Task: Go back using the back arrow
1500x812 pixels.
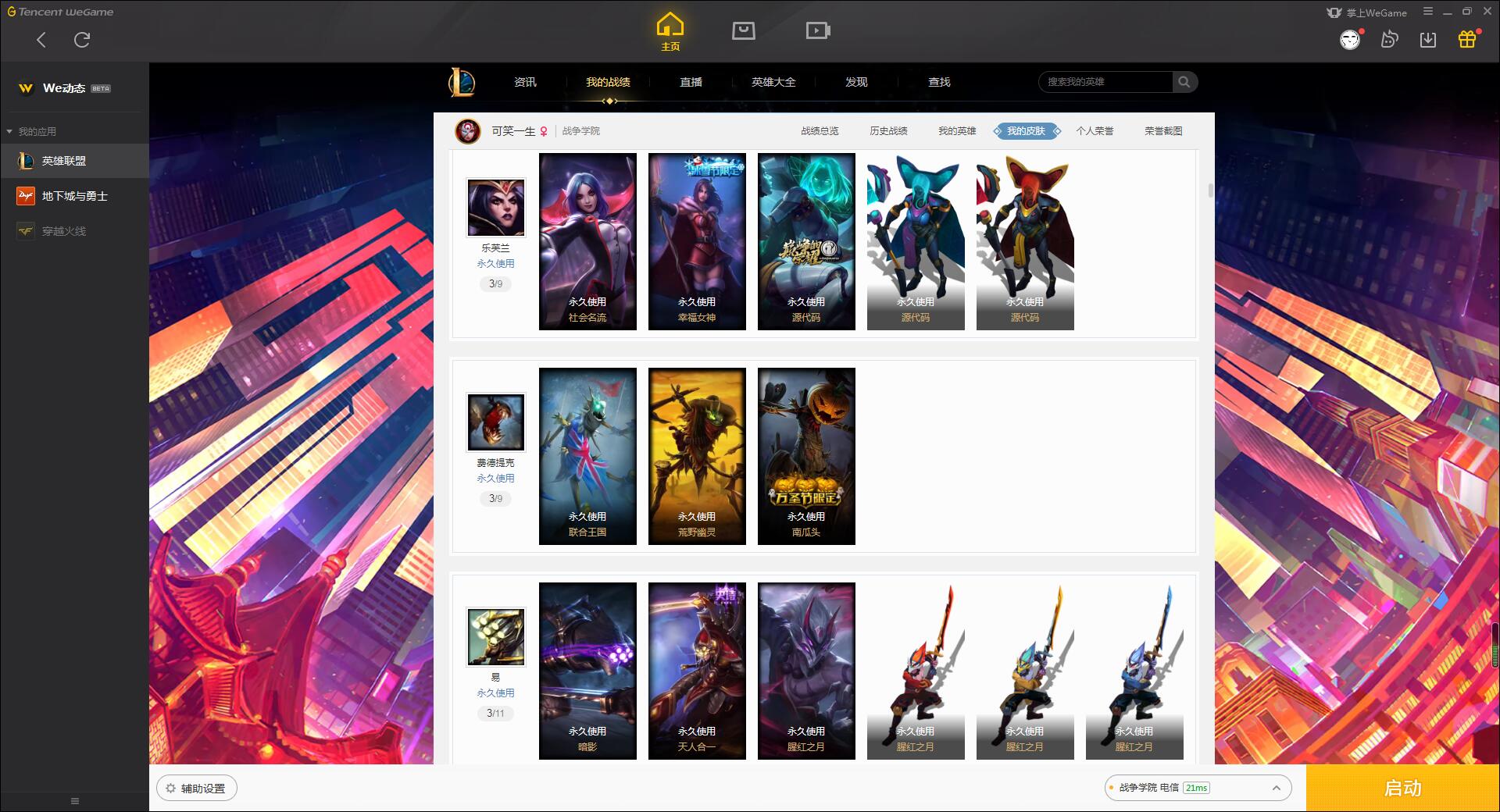Action: click(41, 39)
